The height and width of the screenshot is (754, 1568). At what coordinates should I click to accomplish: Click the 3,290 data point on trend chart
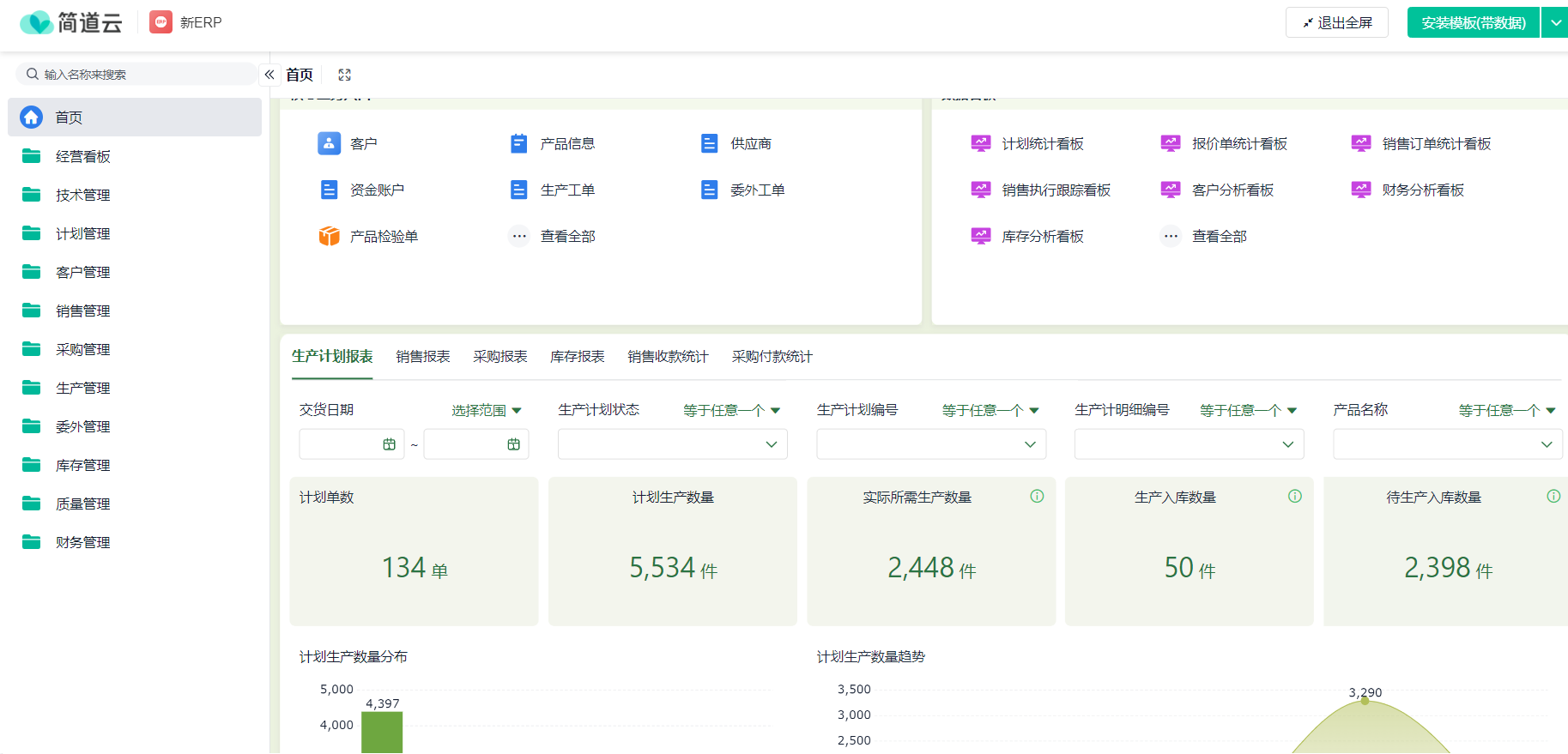tap(1365, 701)
